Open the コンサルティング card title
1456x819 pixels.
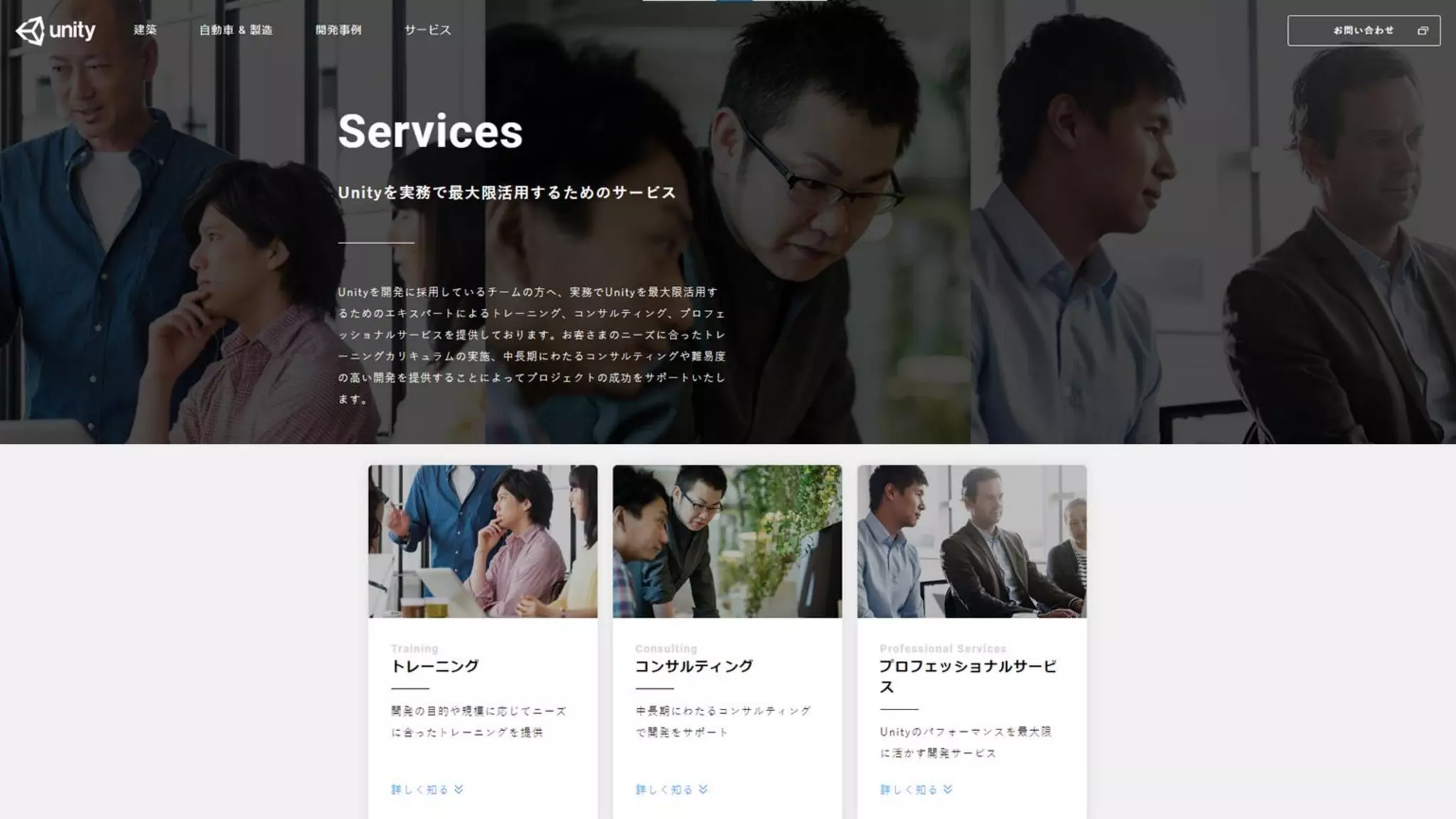[694, 666]
